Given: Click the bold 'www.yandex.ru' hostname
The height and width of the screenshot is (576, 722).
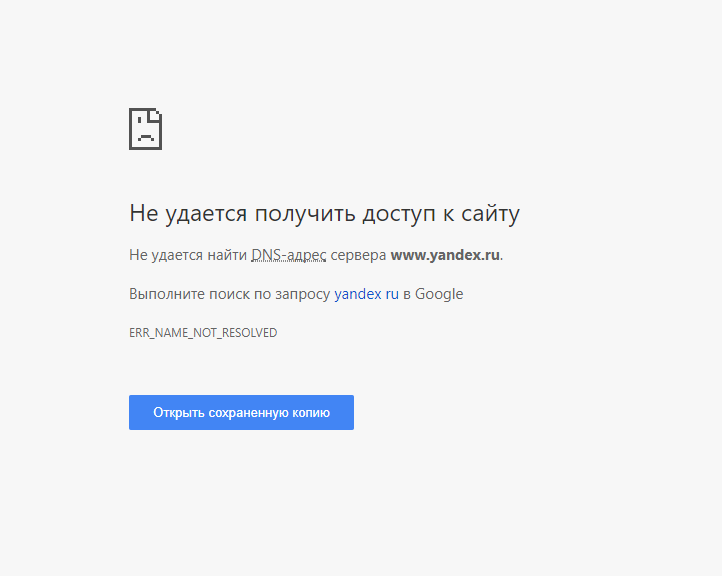Looking at the screenshot, I should point(445,255).
